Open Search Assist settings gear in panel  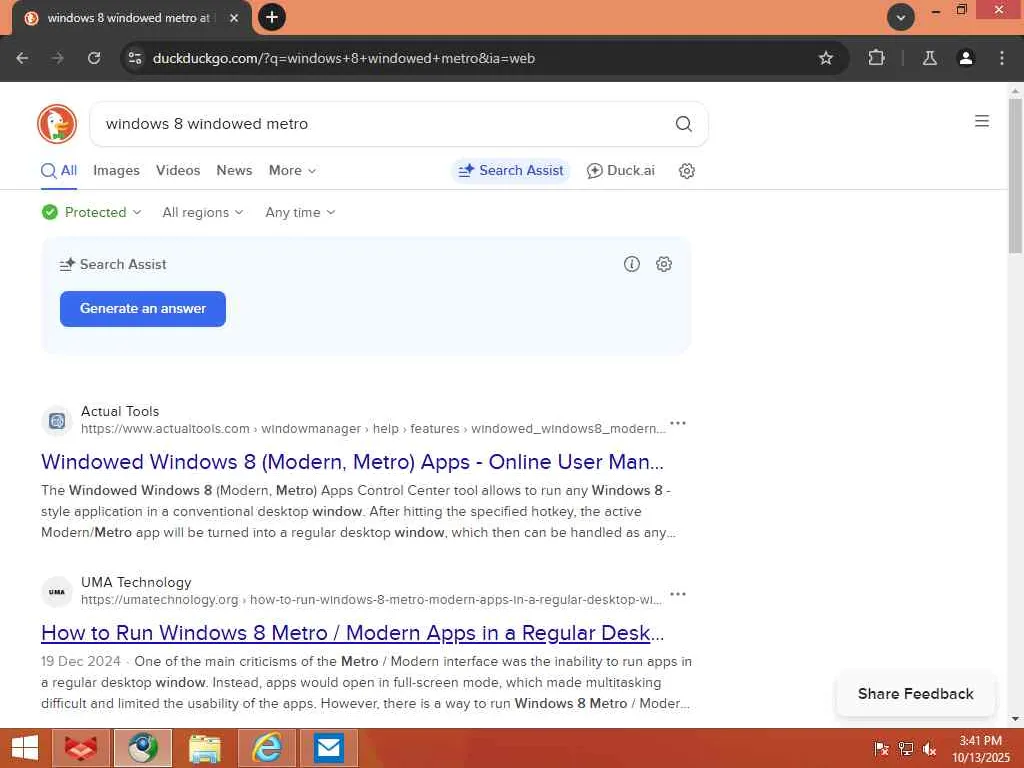664,264
